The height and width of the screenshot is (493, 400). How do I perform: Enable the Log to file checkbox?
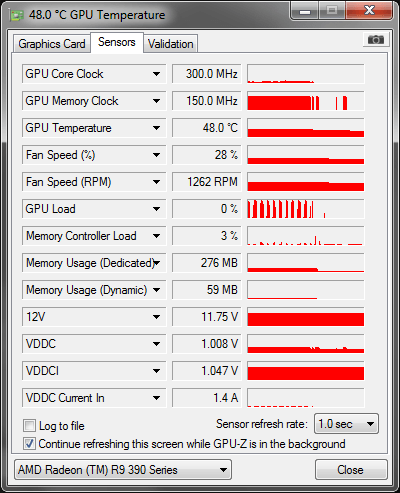(x=29, y=426)
